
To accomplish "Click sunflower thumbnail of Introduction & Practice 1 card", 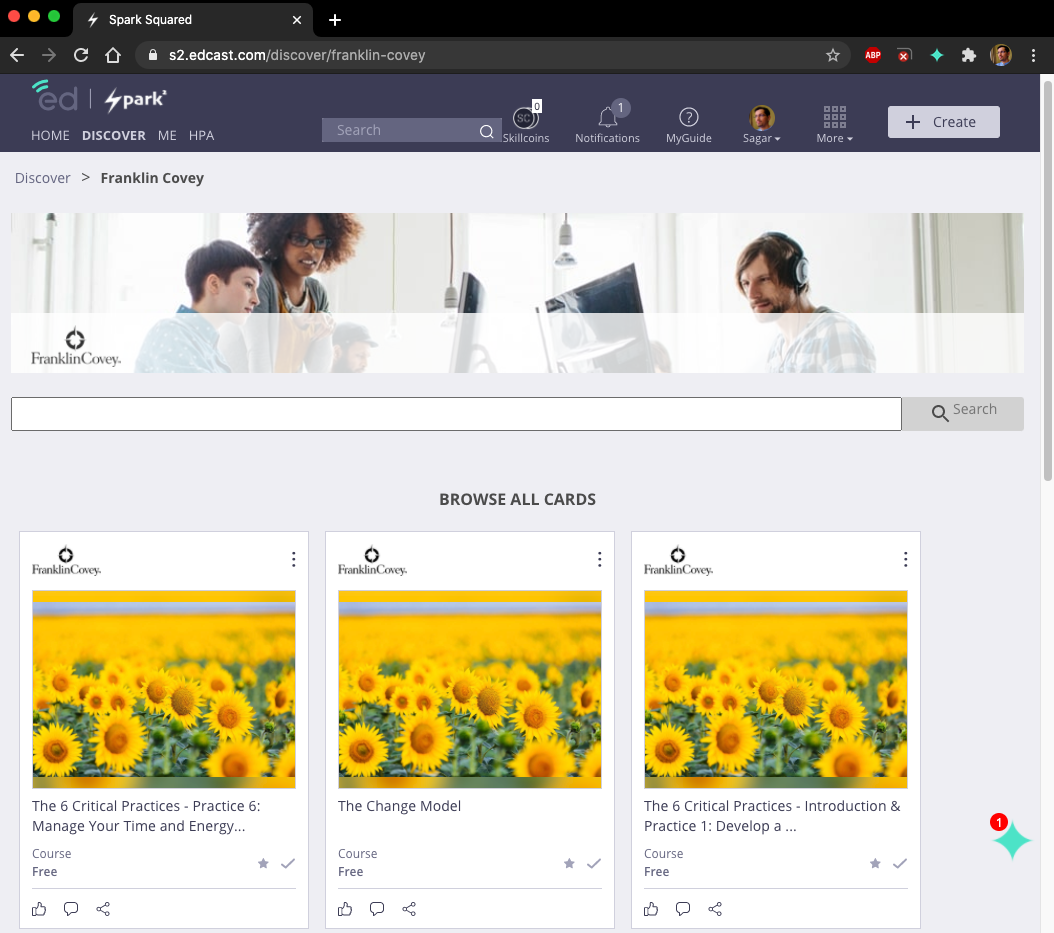I will click(x=776, y=689).
